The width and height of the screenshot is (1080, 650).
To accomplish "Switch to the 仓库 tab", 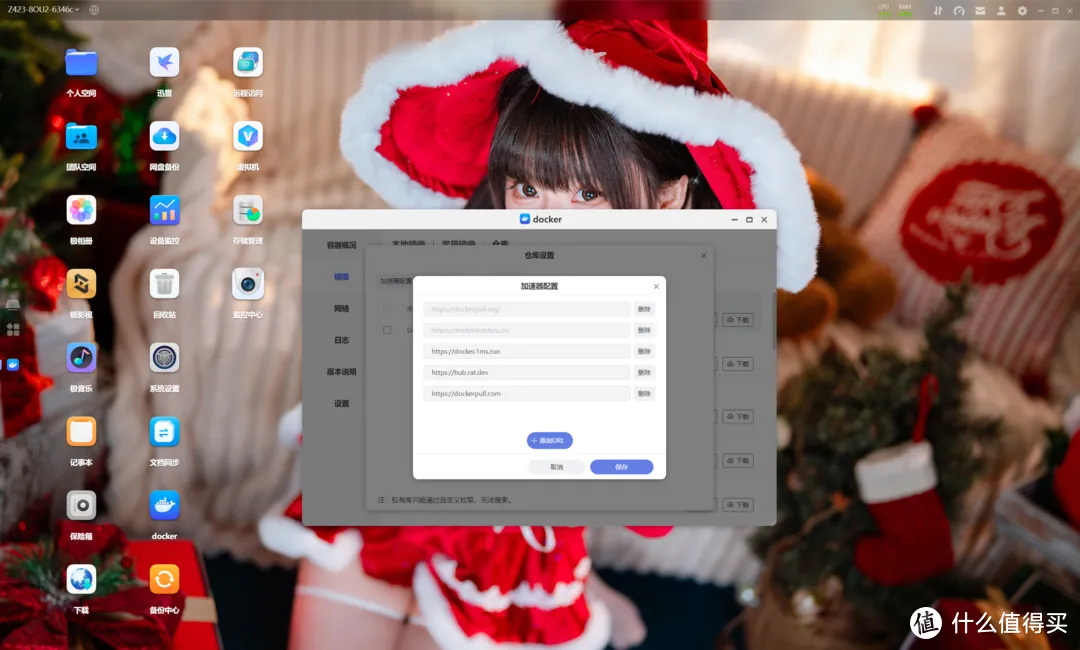I will (x=498, y=243).
